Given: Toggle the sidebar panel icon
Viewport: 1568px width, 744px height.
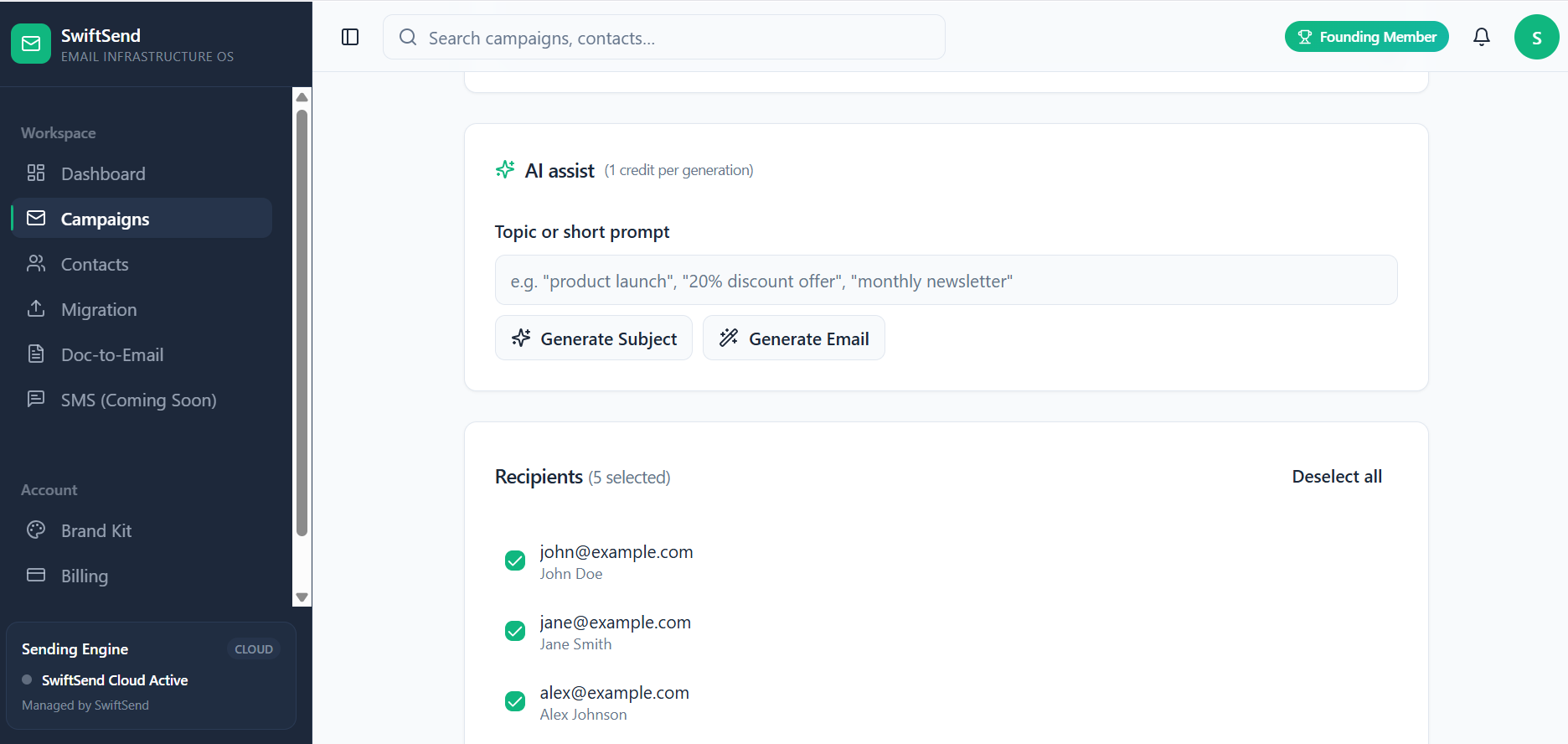Looking at the screenshot, I should point(350,37).
